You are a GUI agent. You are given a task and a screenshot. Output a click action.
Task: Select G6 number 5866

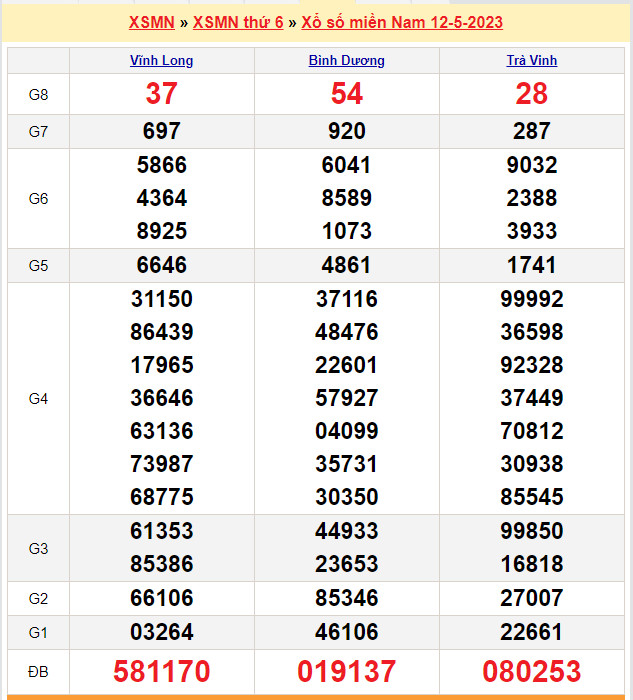tap(162, 165)
